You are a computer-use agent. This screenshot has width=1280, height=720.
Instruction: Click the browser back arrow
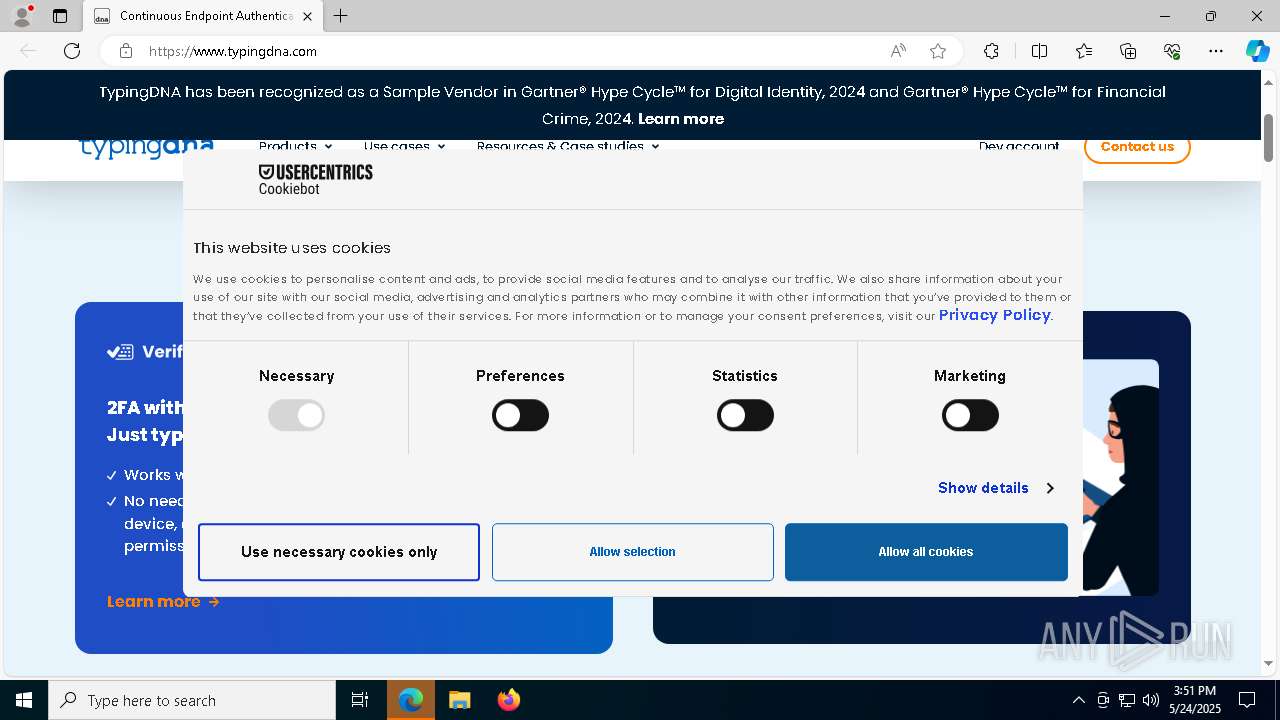(x=28, y=51)
